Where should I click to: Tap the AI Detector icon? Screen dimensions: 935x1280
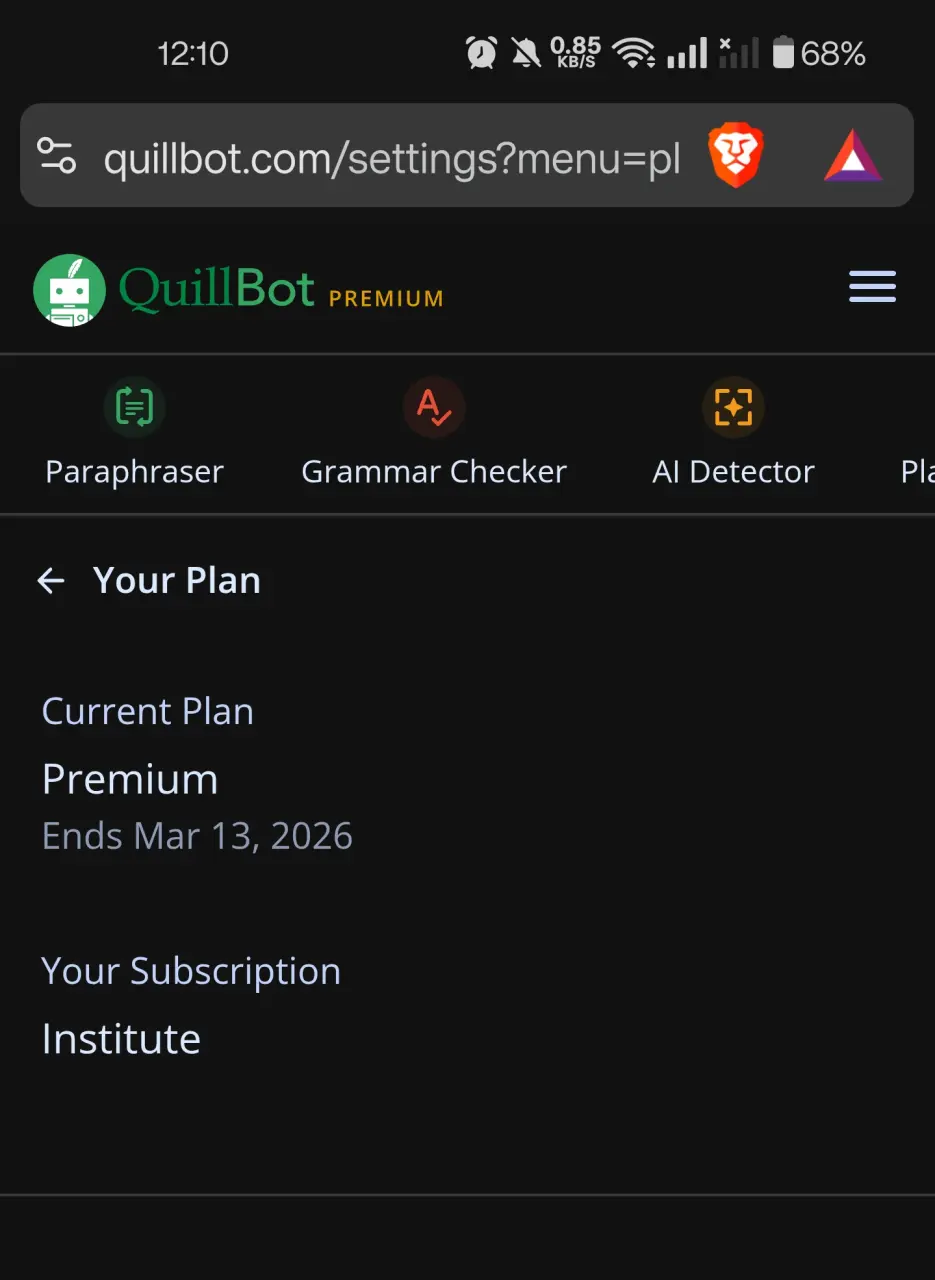click(x=733, y=408)
